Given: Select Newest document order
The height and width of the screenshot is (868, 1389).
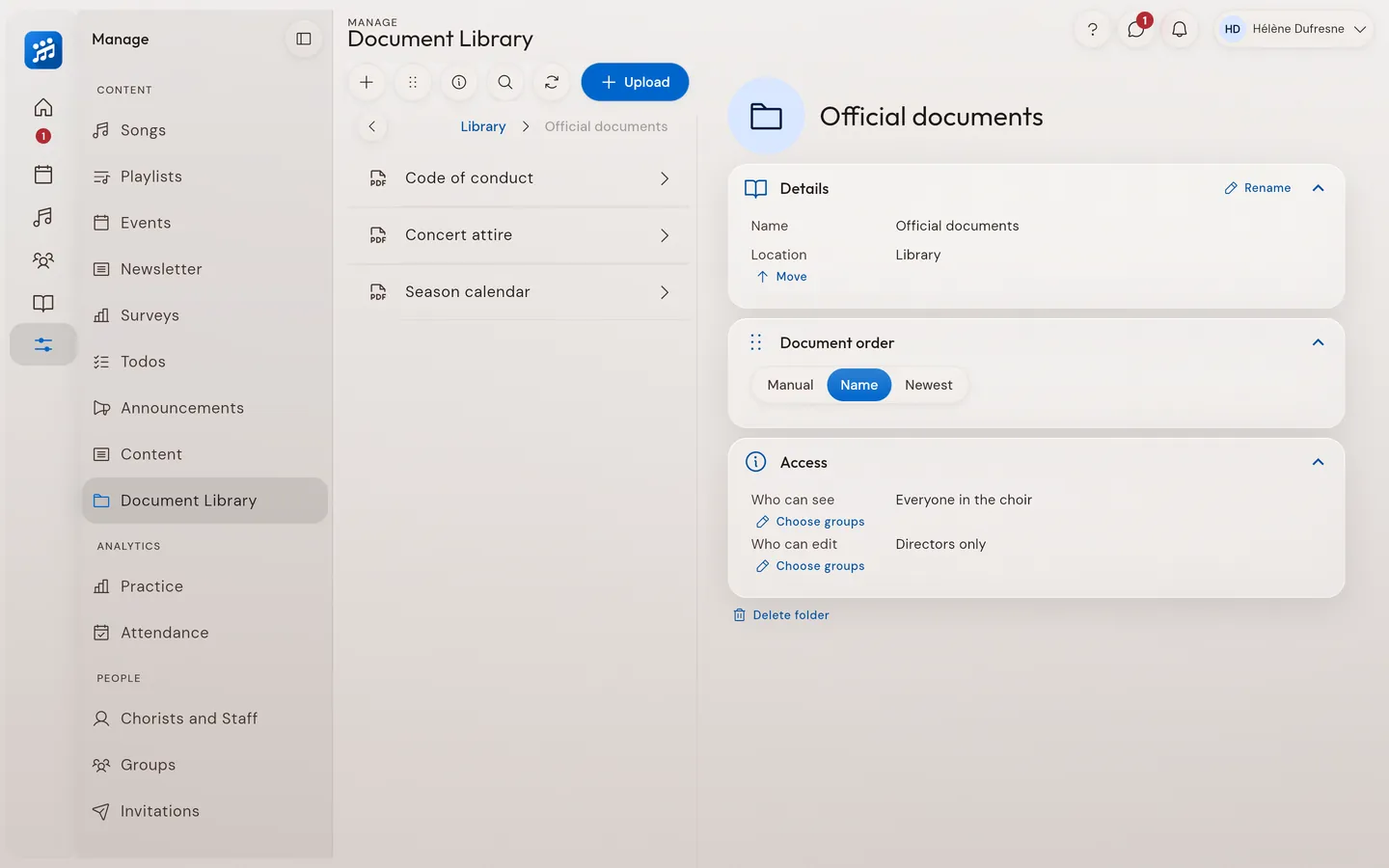Looking at the screenshot, I should [929, 385].
